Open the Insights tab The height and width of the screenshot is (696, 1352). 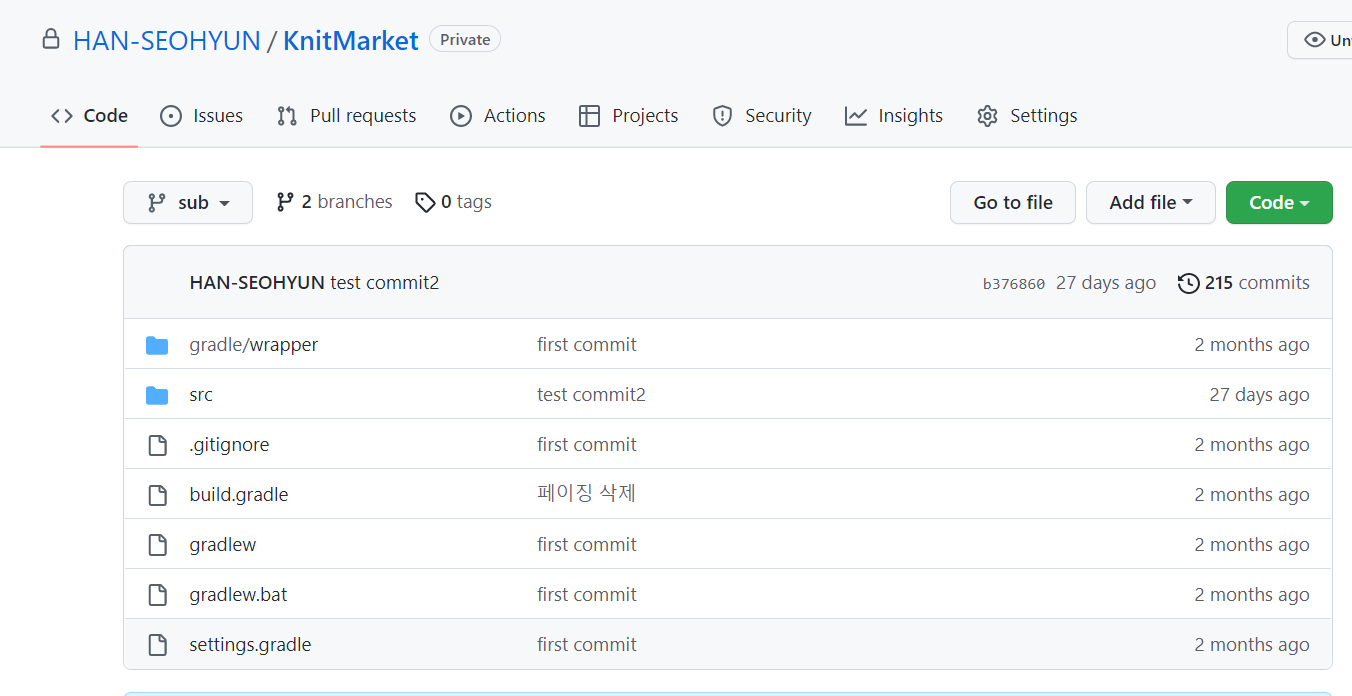point(893,116)
